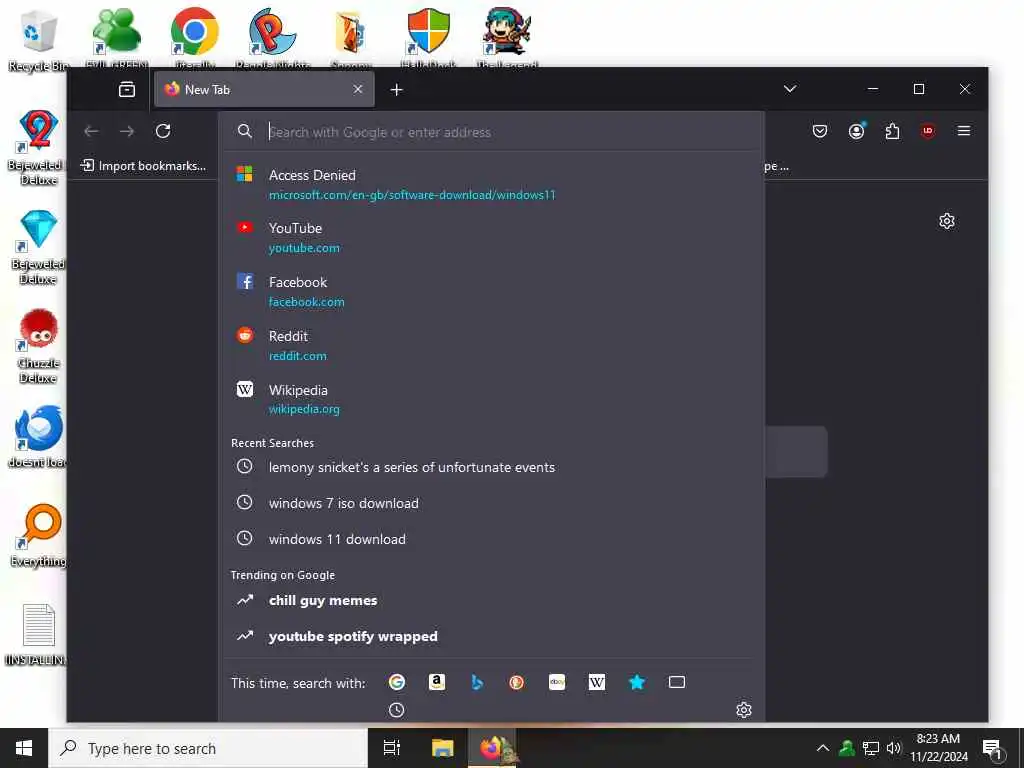The height and width of the screenshot is (768, 1024).
Task: Open Everything search desktop shortcut
Action: (x=39, y=536)
